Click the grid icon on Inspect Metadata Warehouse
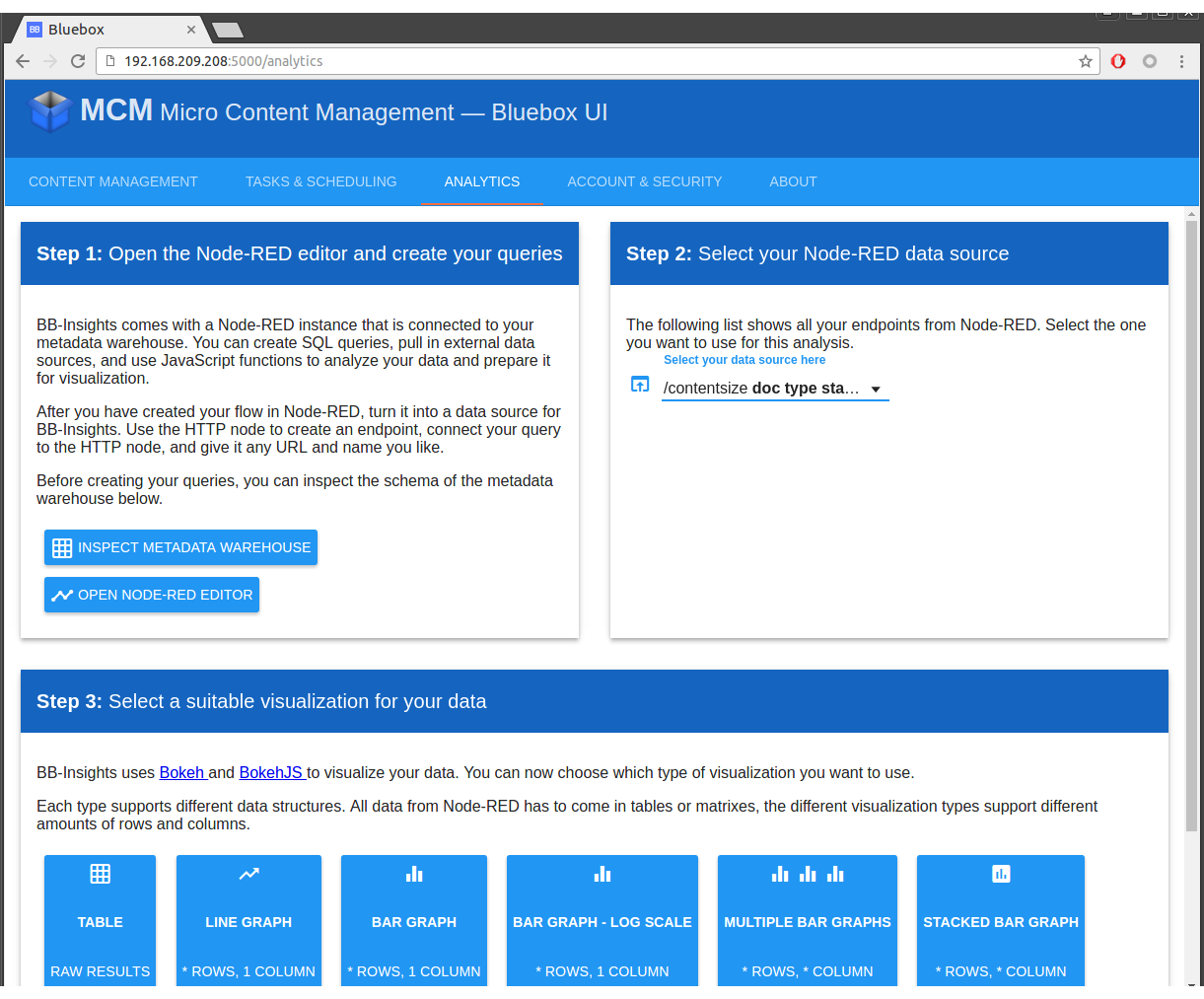This screenshot has width=1204, height=999. point(62,547)
